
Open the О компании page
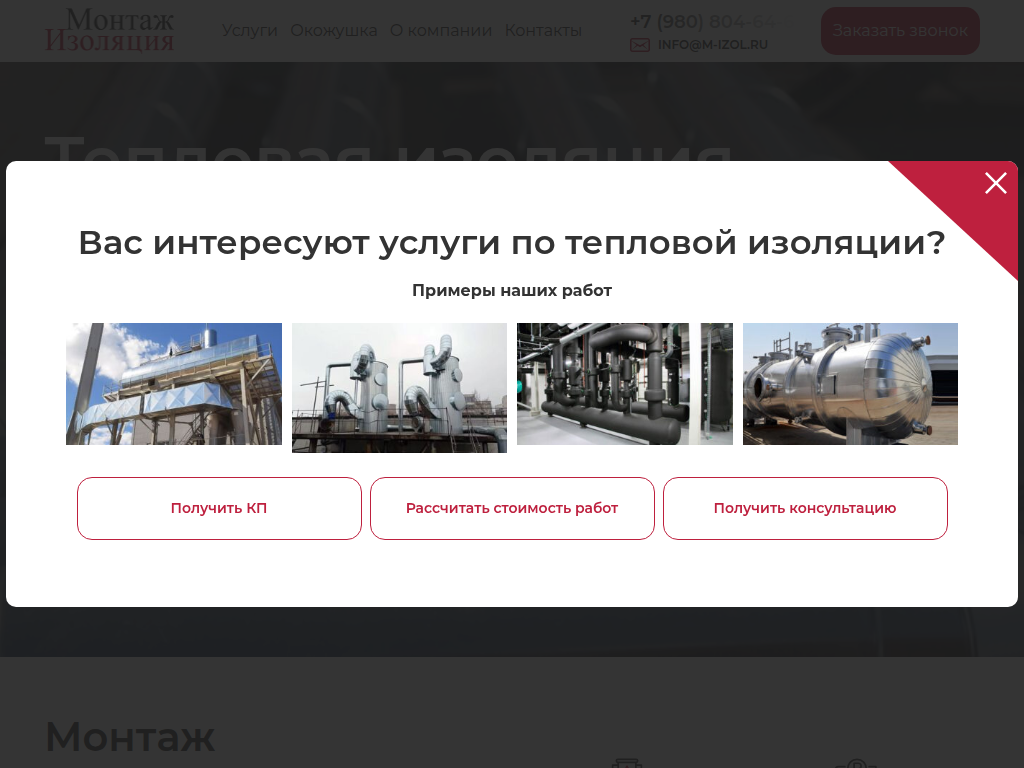tap(441, 31)
